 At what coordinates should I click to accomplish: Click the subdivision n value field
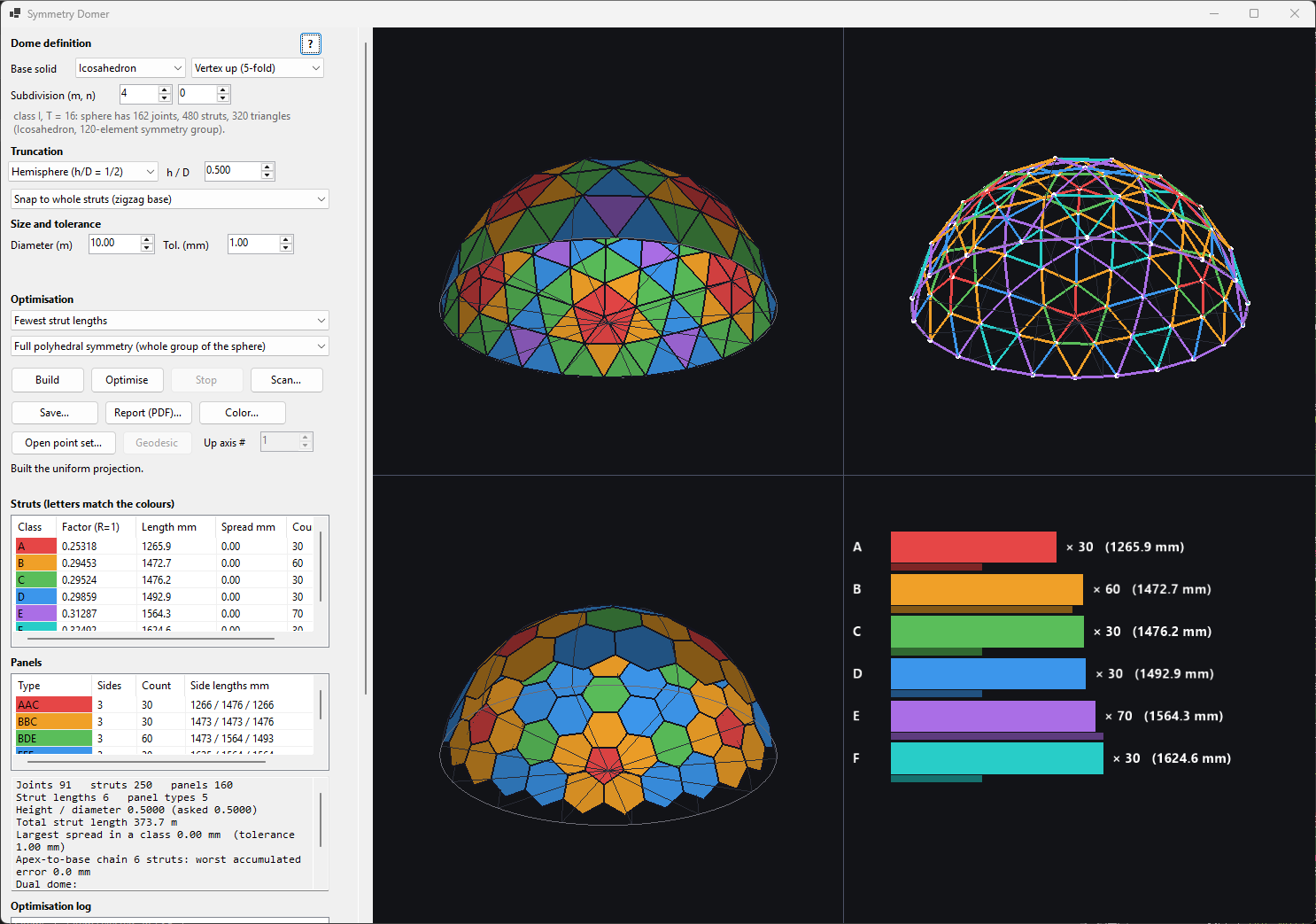point(197,94)
